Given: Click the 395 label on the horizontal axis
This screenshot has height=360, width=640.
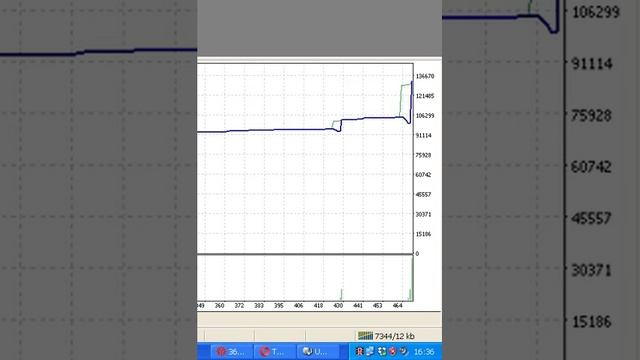Looking at the screenshot, I should [x=279, y=305].
